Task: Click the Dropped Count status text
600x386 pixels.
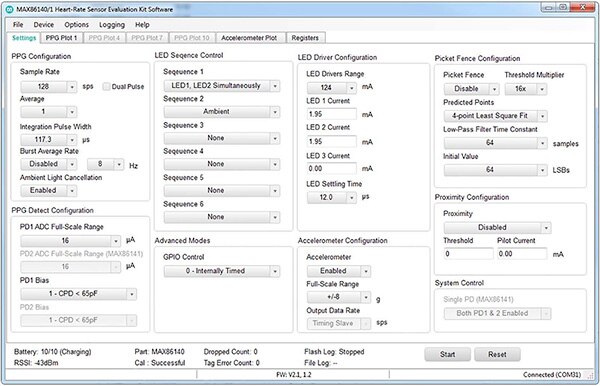Action: tap(230, 352)
